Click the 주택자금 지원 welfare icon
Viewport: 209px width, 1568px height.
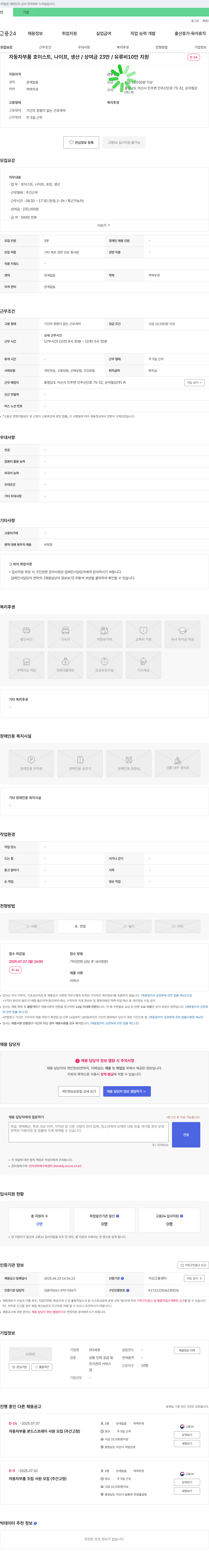[26, 665]
